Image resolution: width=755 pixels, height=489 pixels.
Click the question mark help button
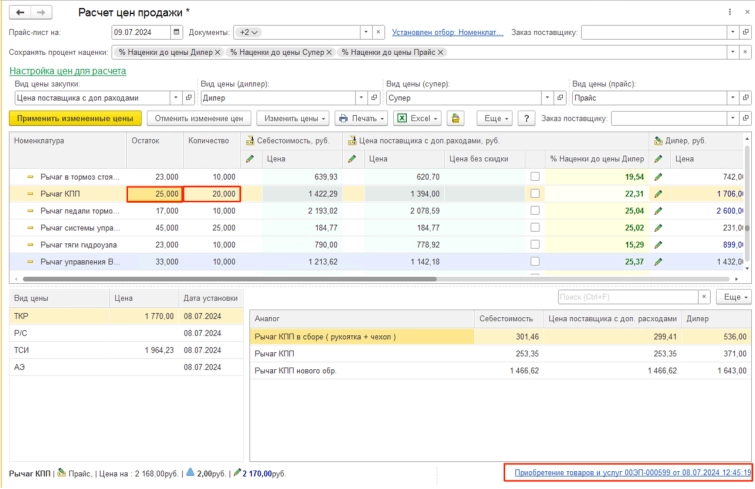(525, 118)
